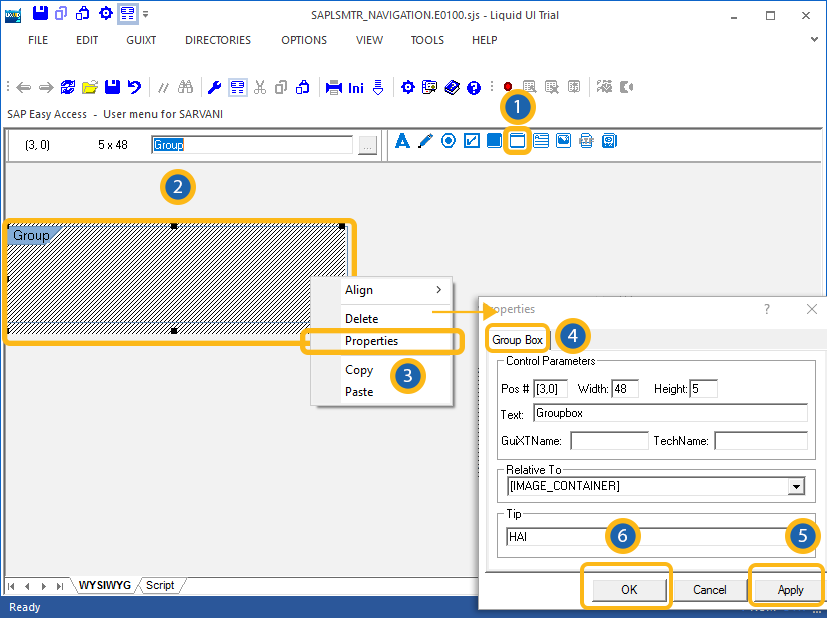Click the red record dot icon

(508, 88)
